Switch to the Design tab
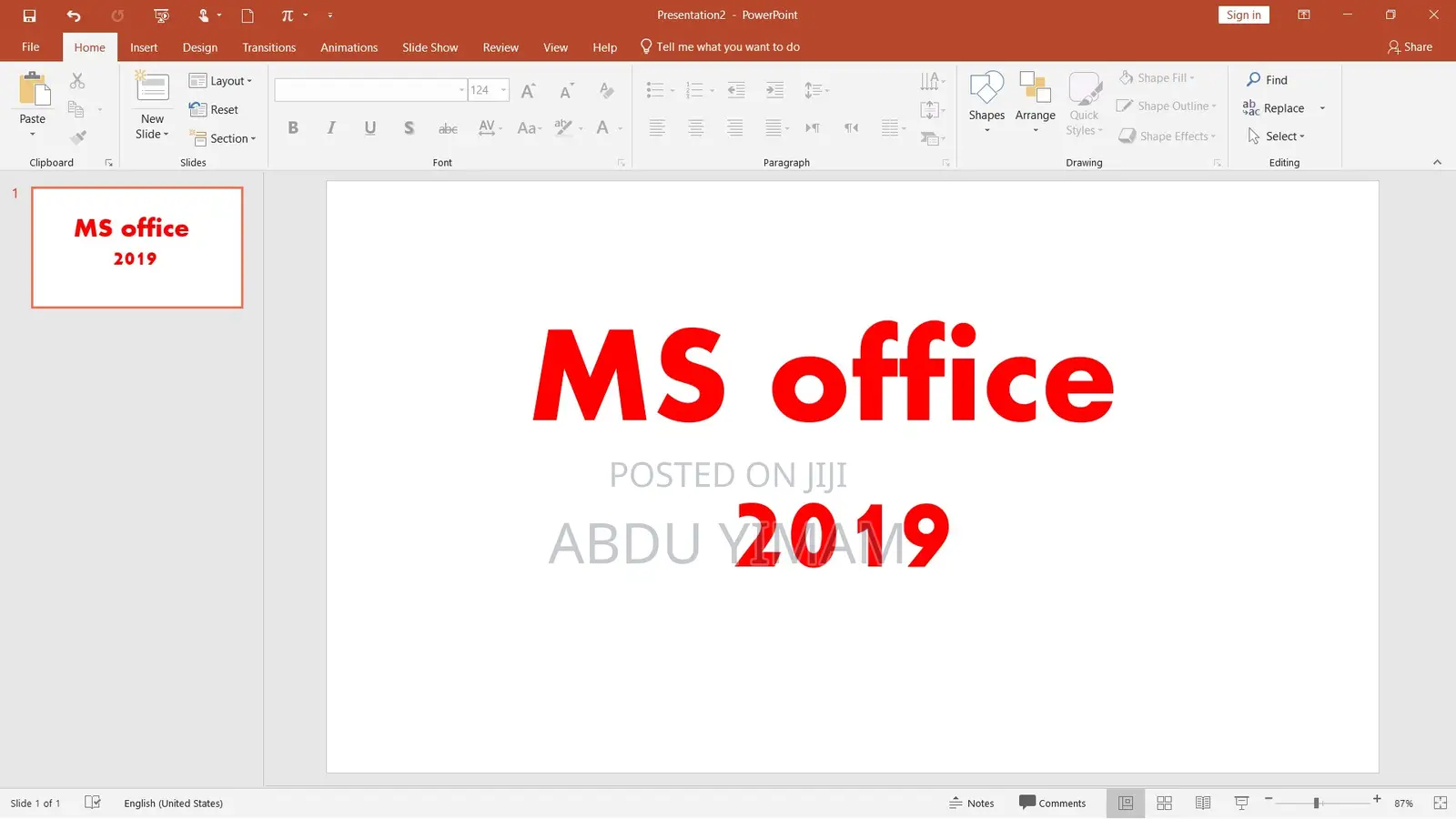Screen dimensions: 1456x819 pyautogui.click(x=200, y=47)
